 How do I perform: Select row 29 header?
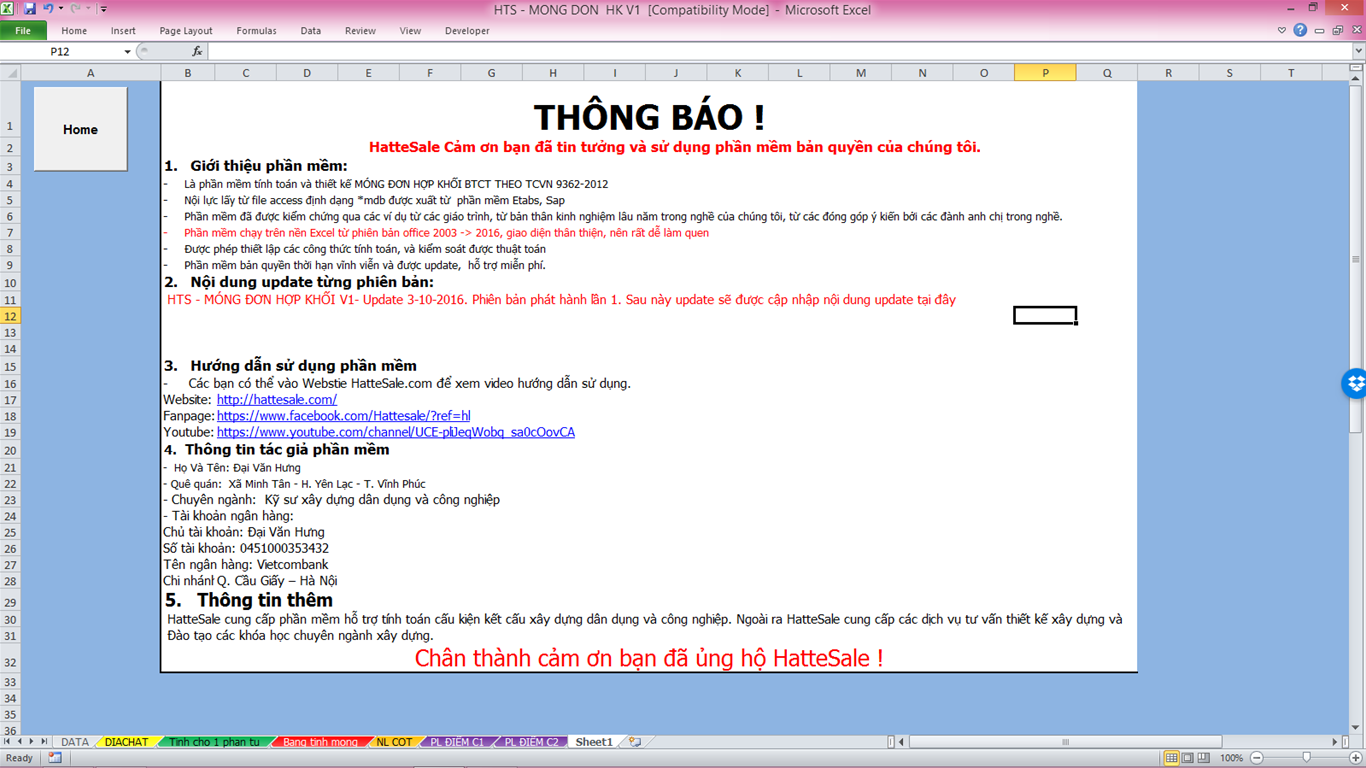coord(10,602)
